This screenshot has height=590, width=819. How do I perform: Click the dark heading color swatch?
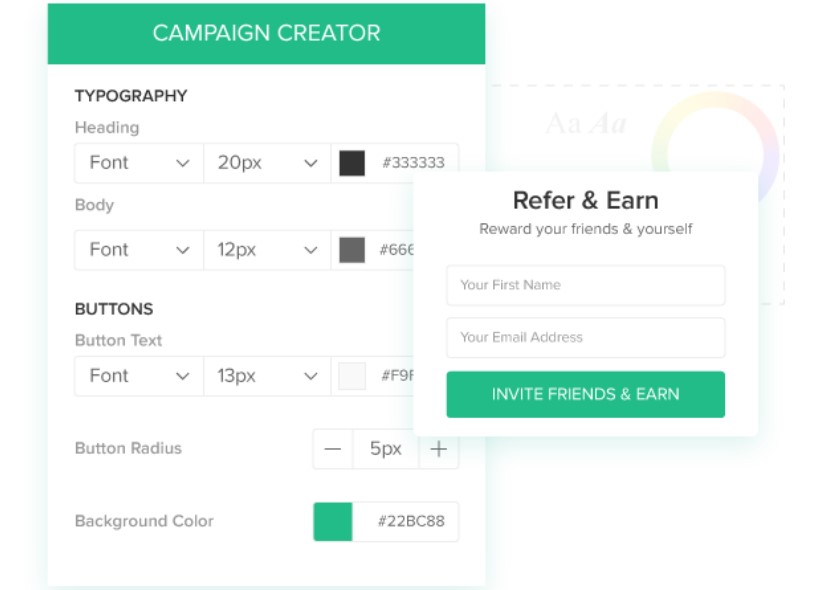tap(352, 163)
